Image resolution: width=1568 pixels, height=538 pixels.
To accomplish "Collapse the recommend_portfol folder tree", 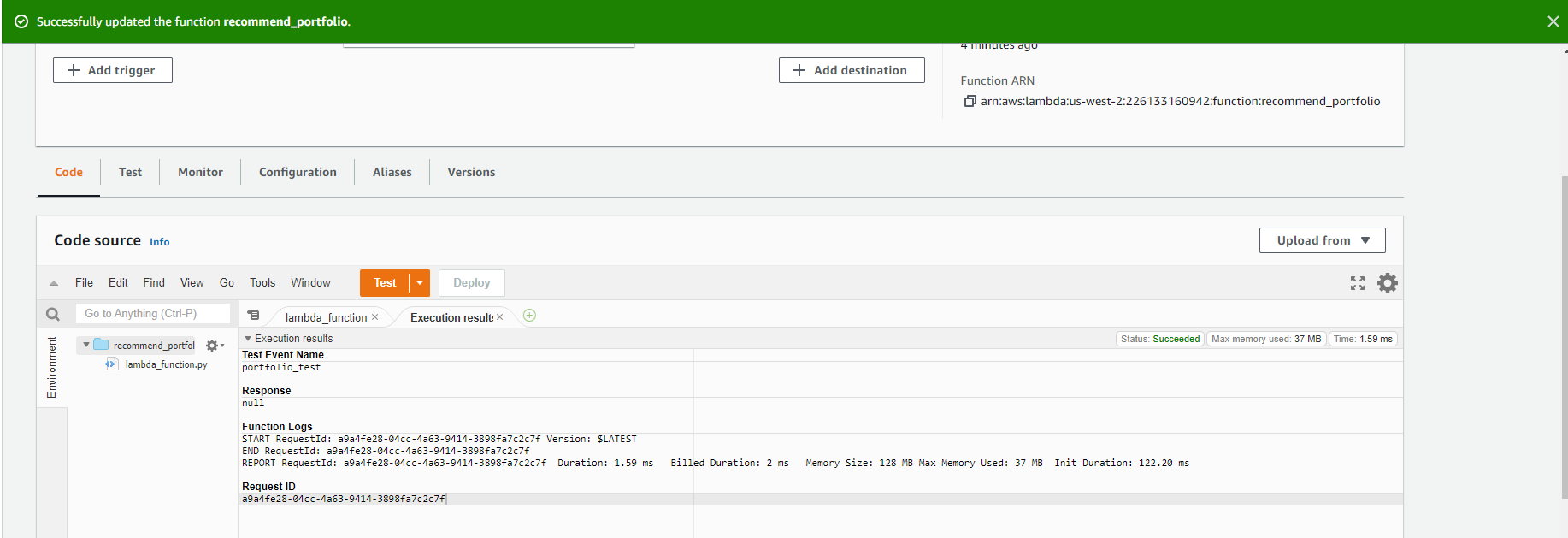I will pos(85,345).
